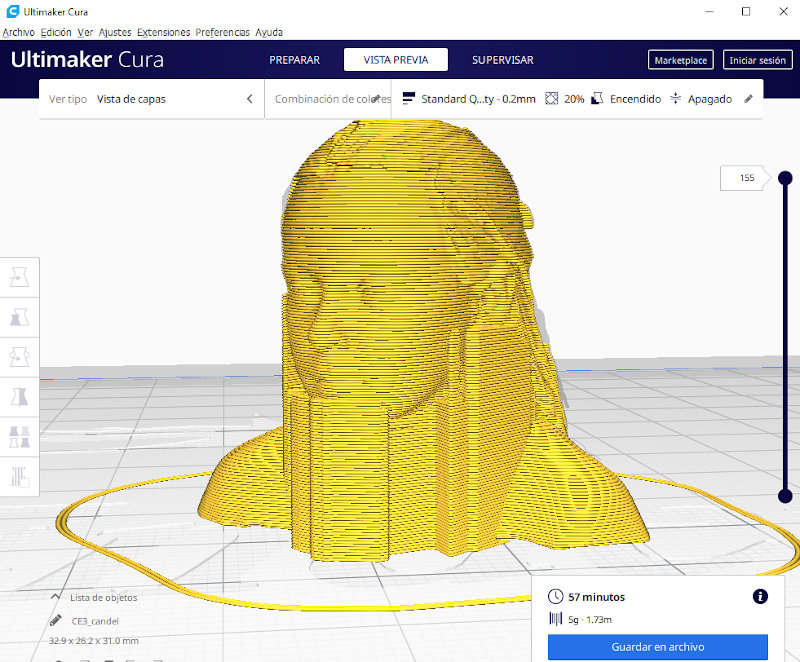
Task: Click the infill 20% icon
Action: tap(551, 98)
